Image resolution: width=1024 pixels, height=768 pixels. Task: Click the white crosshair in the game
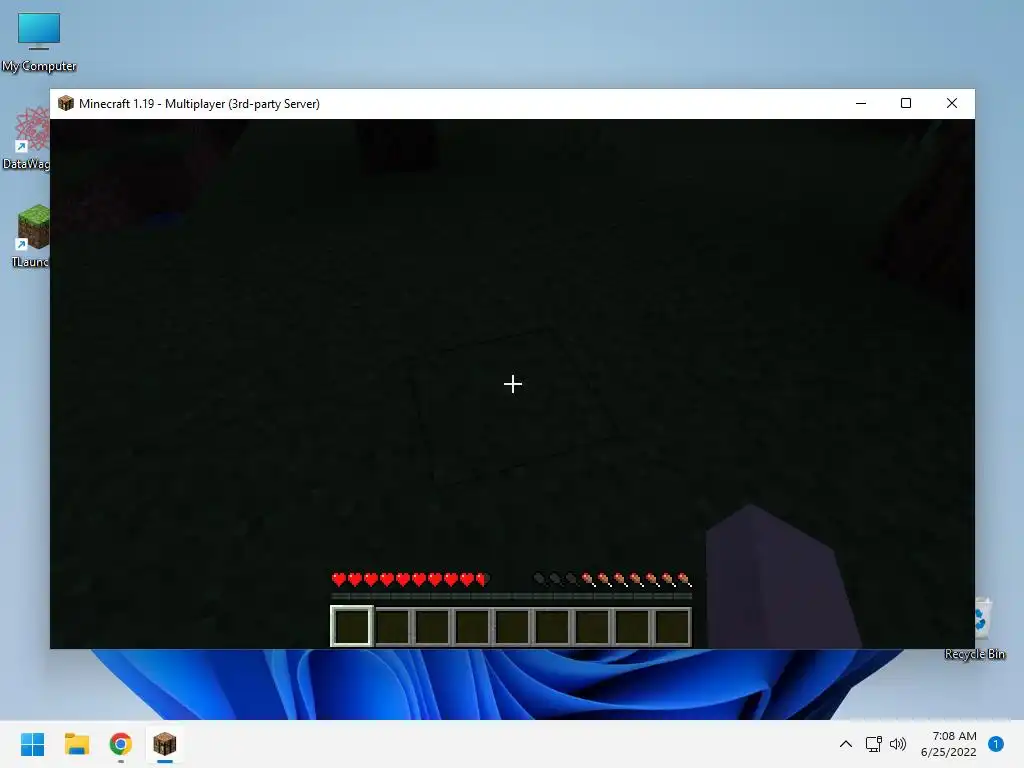point(513,384)
